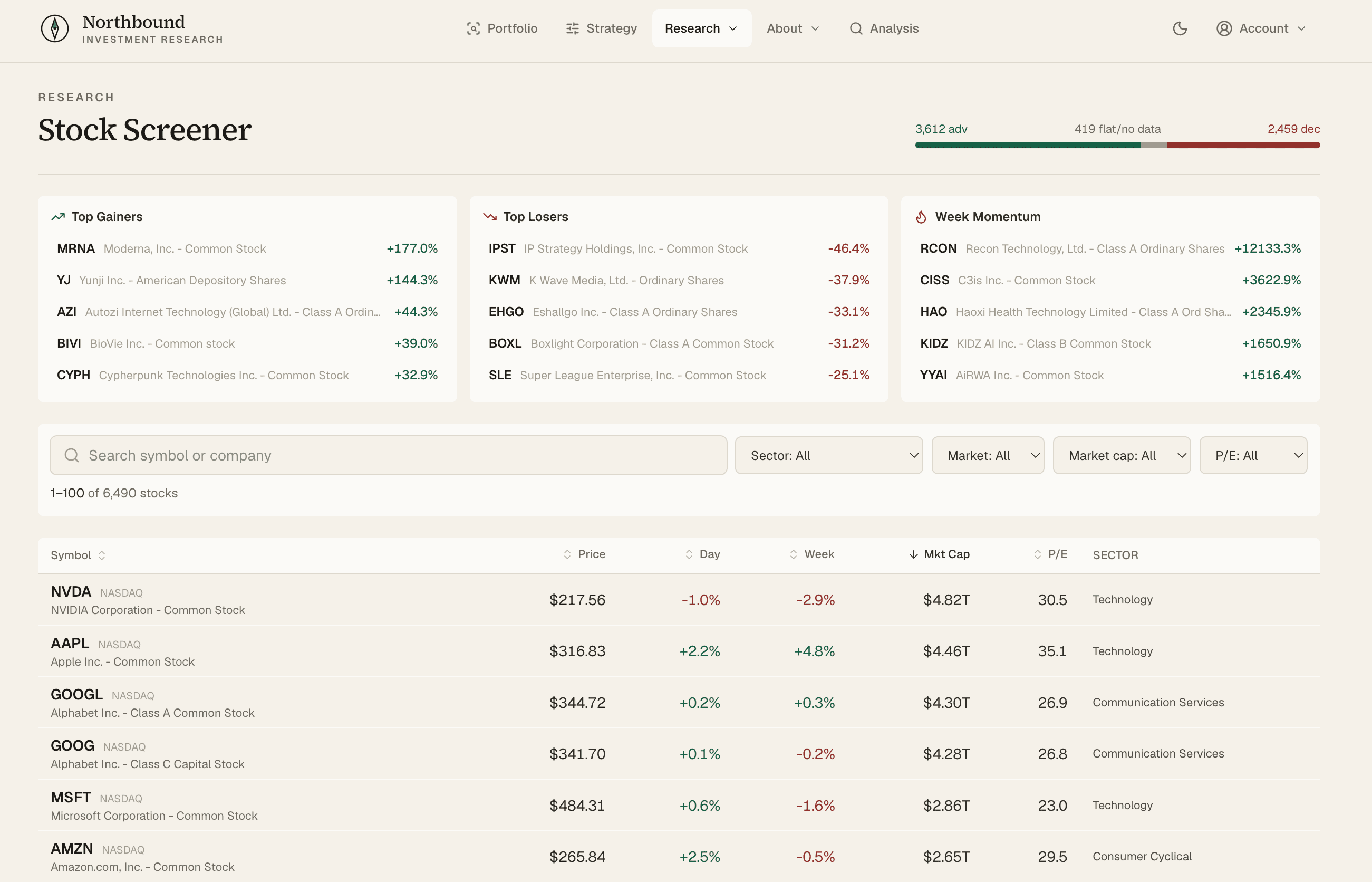Open the YJ Yunji top gainer row

click(247, 280)
